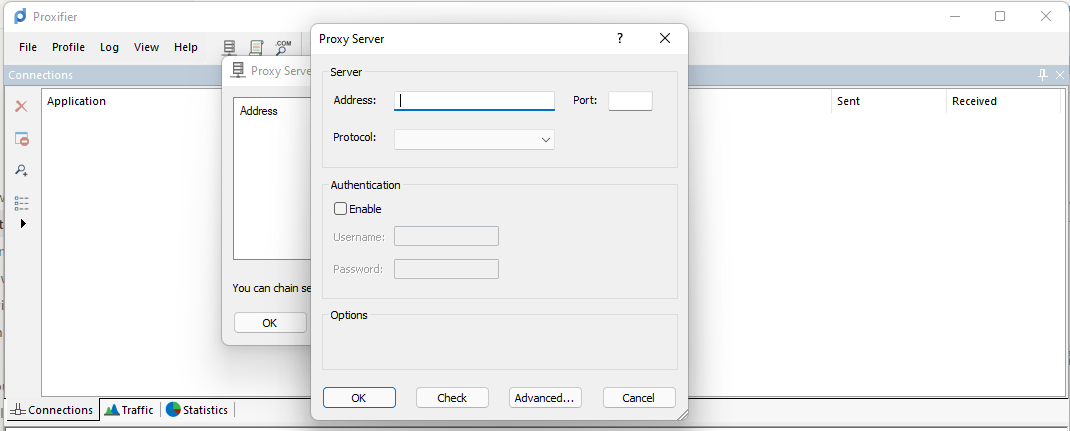Switch to the Traffic tab

point(129,410)
